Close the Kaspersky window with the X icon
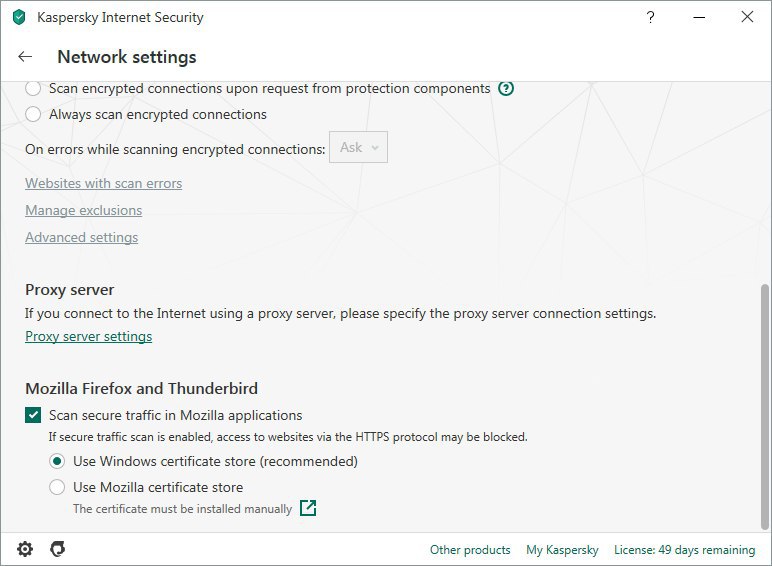The height and width of the screenshot is (566, 772). pos(747,17)
